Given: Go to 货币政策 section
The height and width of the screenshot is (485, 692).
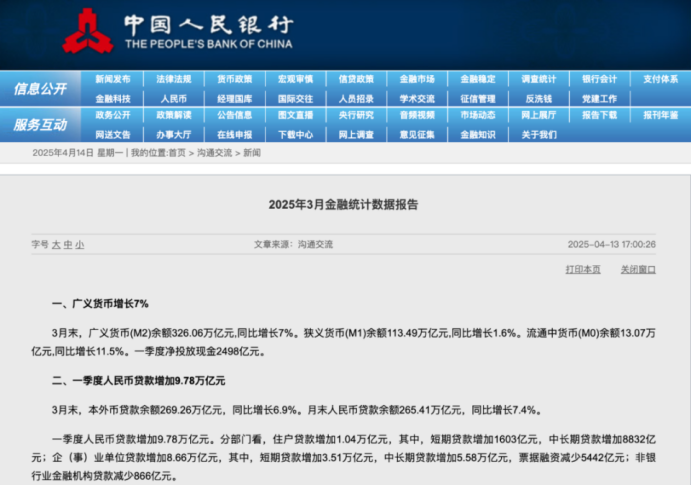Looking at the screenshot, I should (234, 79).
